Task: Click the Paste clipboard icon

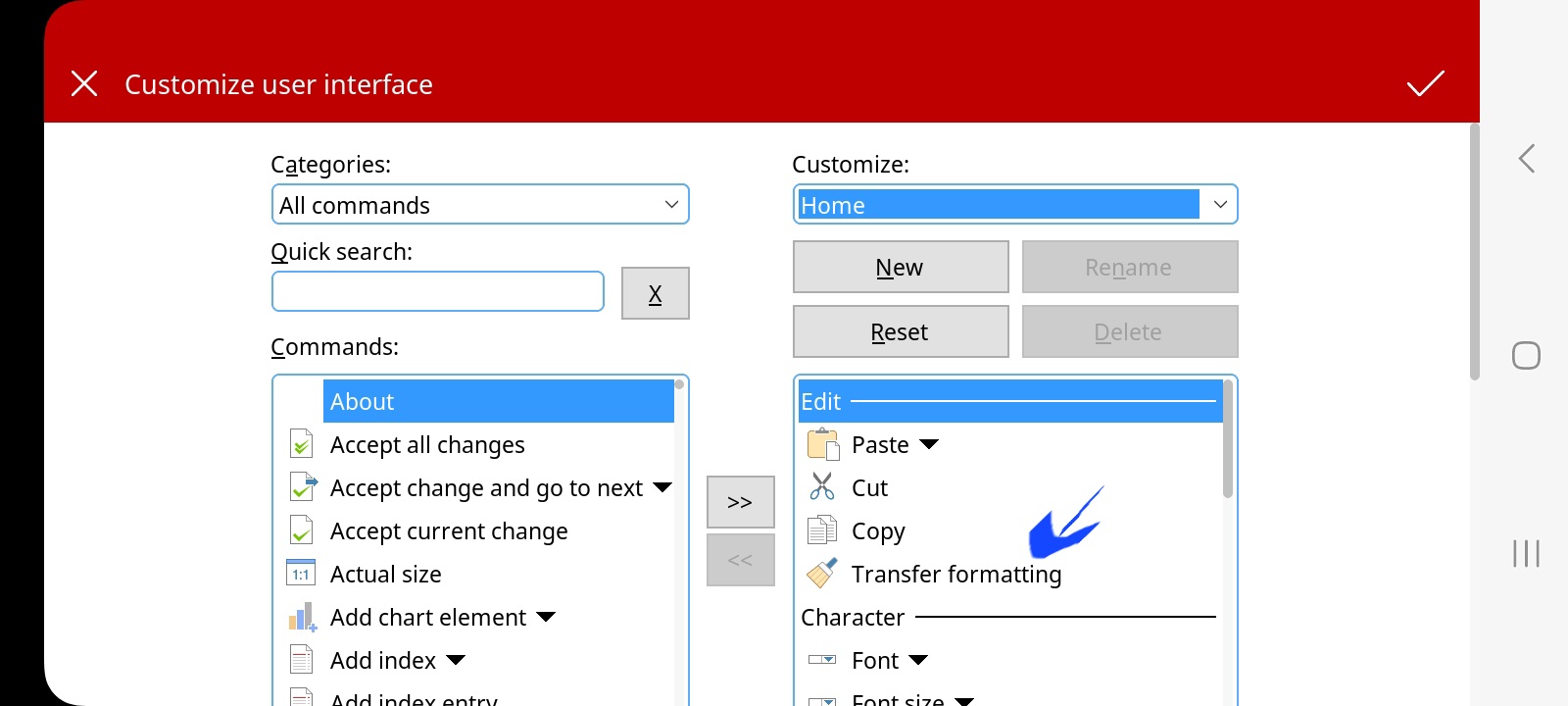Action: pos(823,445)
